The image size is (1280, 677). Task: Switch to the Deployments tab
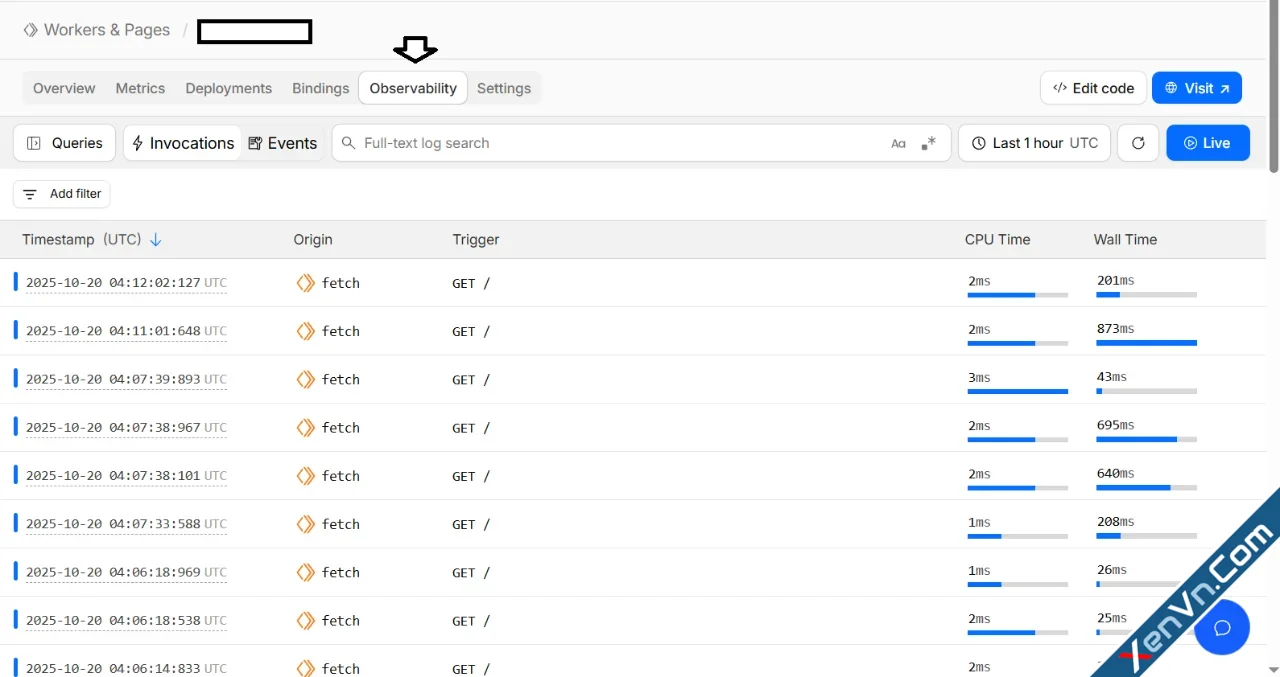coord(228,88)
